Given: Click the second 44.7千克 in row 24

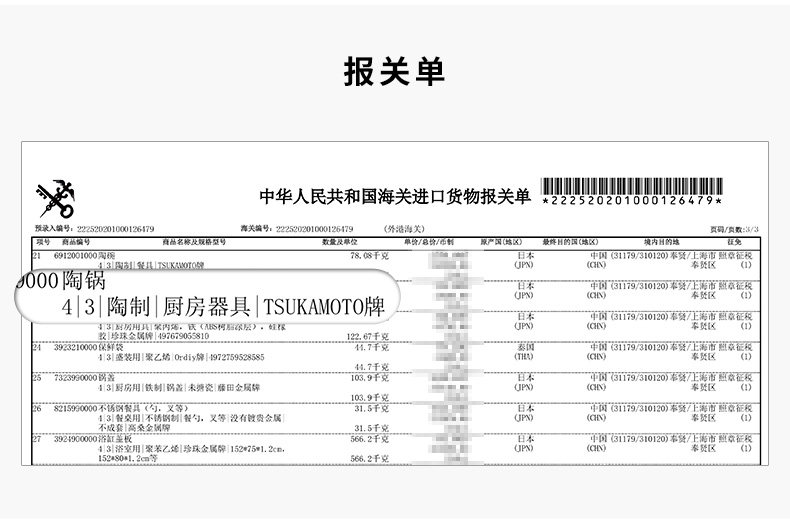Looking at the screenshot, I should tap(371, 367).
